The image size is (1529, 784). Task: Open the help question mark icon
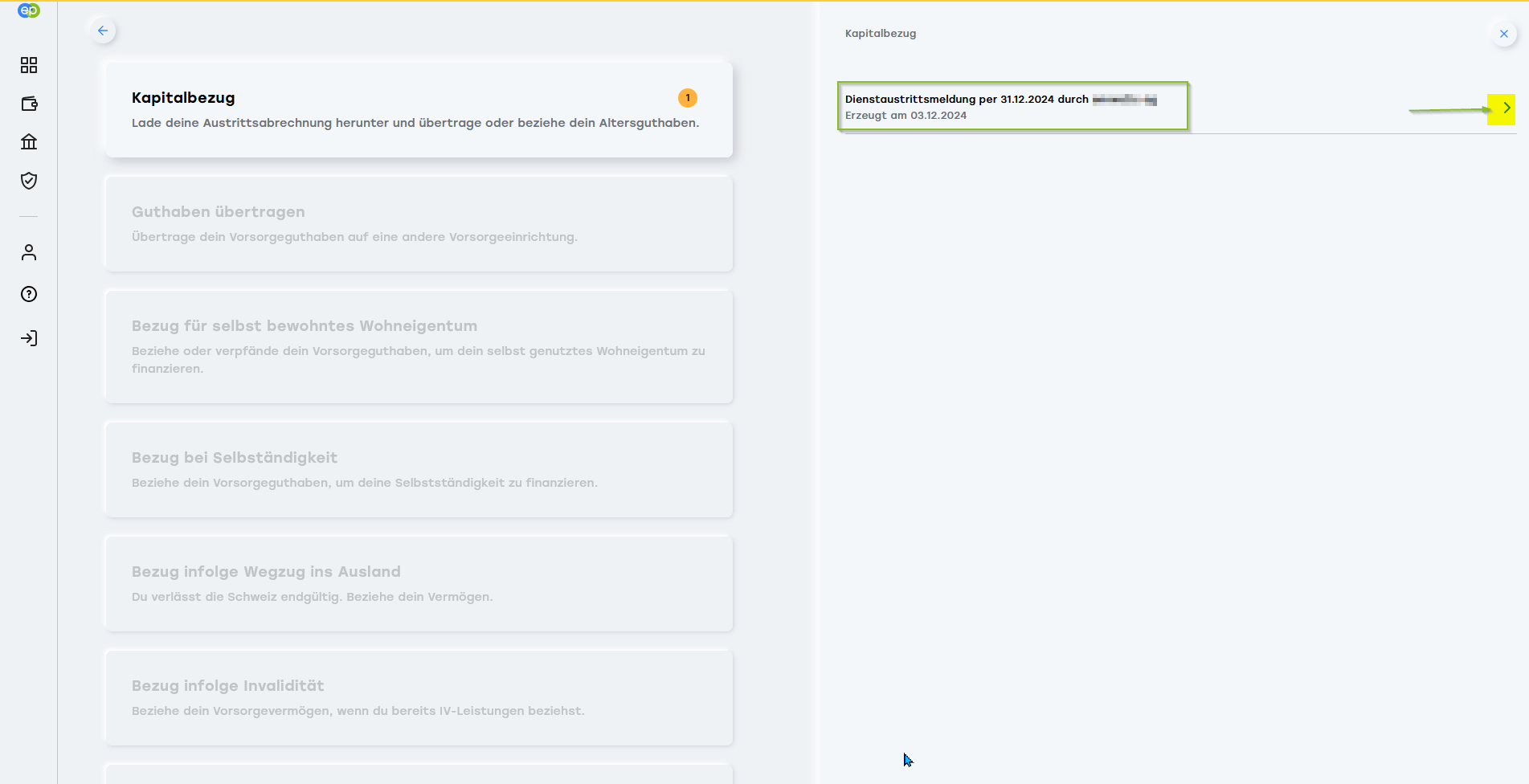[x=29, y=294]
